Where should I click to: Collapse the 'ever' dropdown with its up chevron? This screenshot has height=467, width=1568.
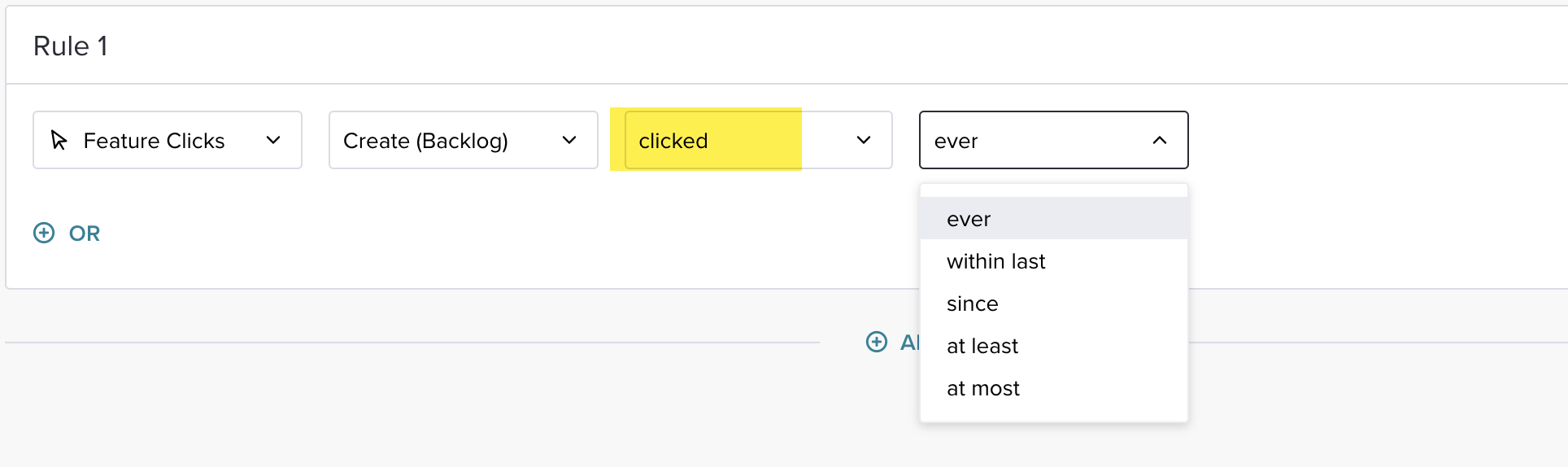tap(1160, 141)
